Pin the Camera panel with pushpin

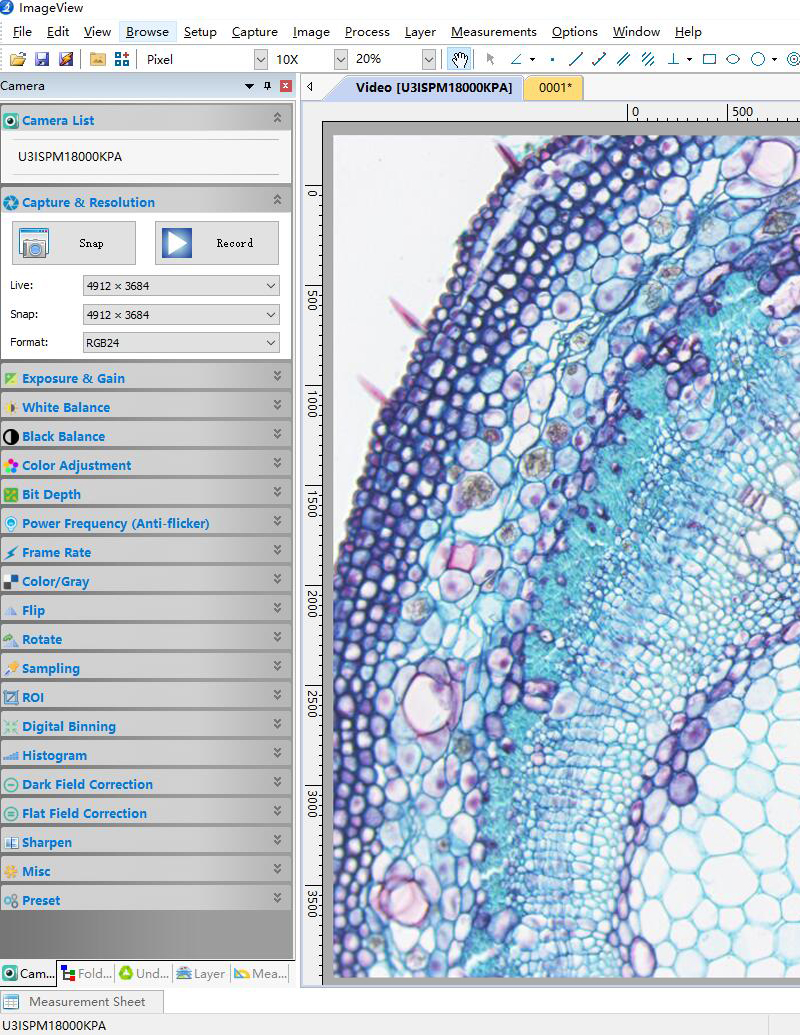tap(267, 86)
